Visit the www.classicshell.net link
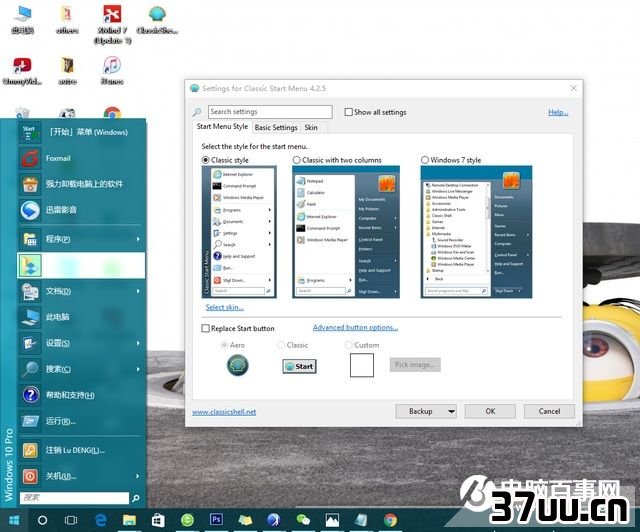 click(224, 412)
